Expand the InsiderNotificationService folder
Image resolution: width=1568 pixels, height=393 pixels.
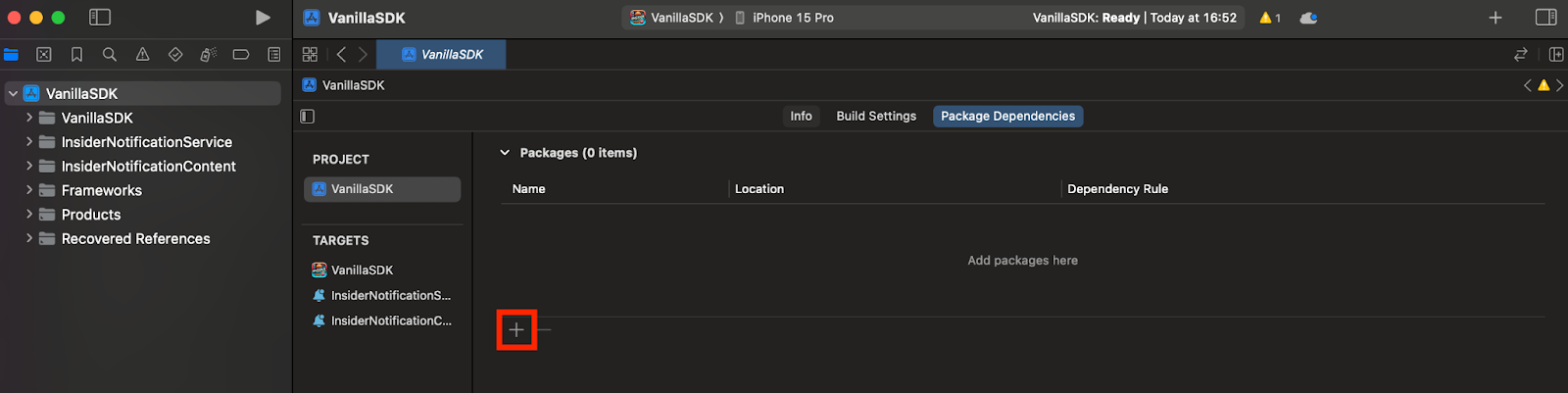coord(29,142)
